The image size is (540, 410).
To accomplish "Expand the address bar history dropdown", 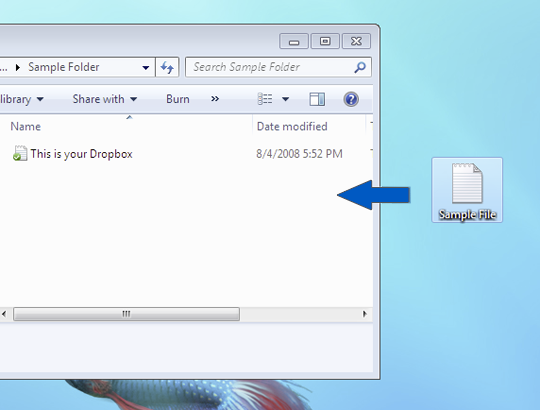I will [x=146, y=67].
